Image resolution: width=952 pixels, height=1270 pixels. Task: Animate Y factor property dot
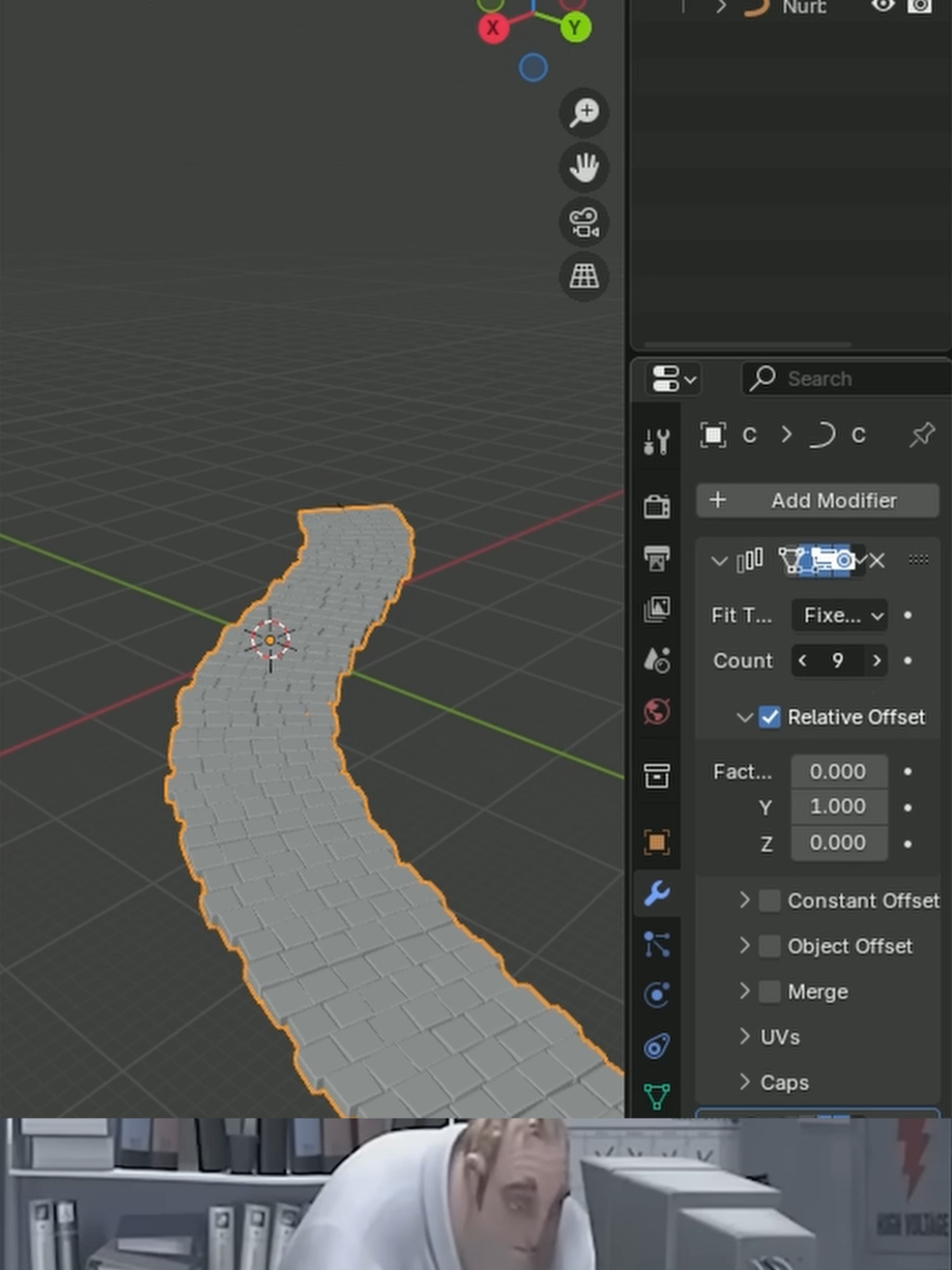[x=908, y=808]
